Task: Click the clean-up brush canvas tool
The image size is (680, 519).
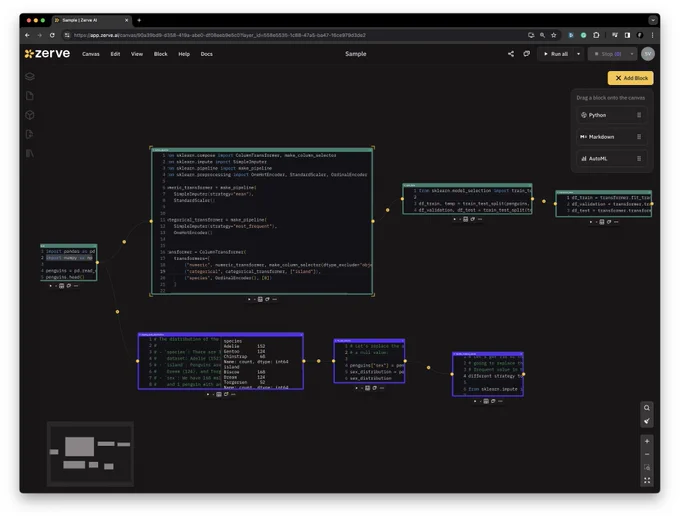Action: coord(647,421)
